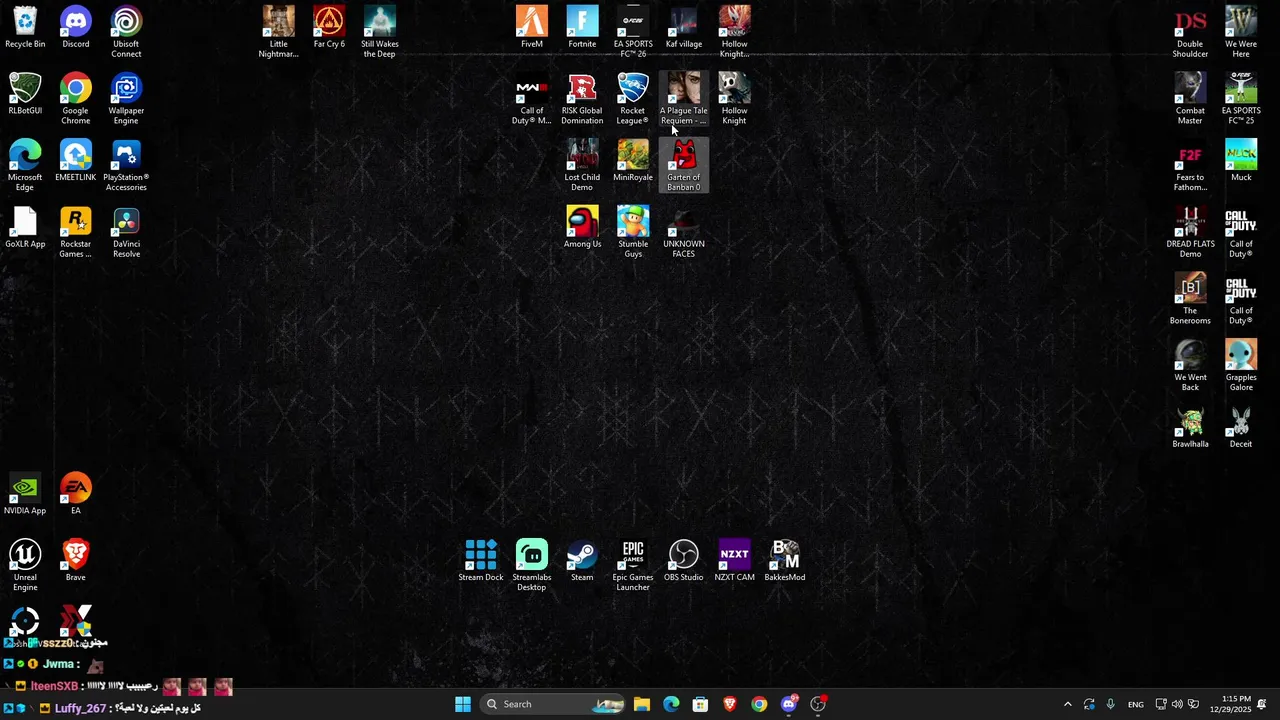Select the Far Cry 6 shortcut
Viewport: 1280px width, 720px height.
click(x=329, y=28)
